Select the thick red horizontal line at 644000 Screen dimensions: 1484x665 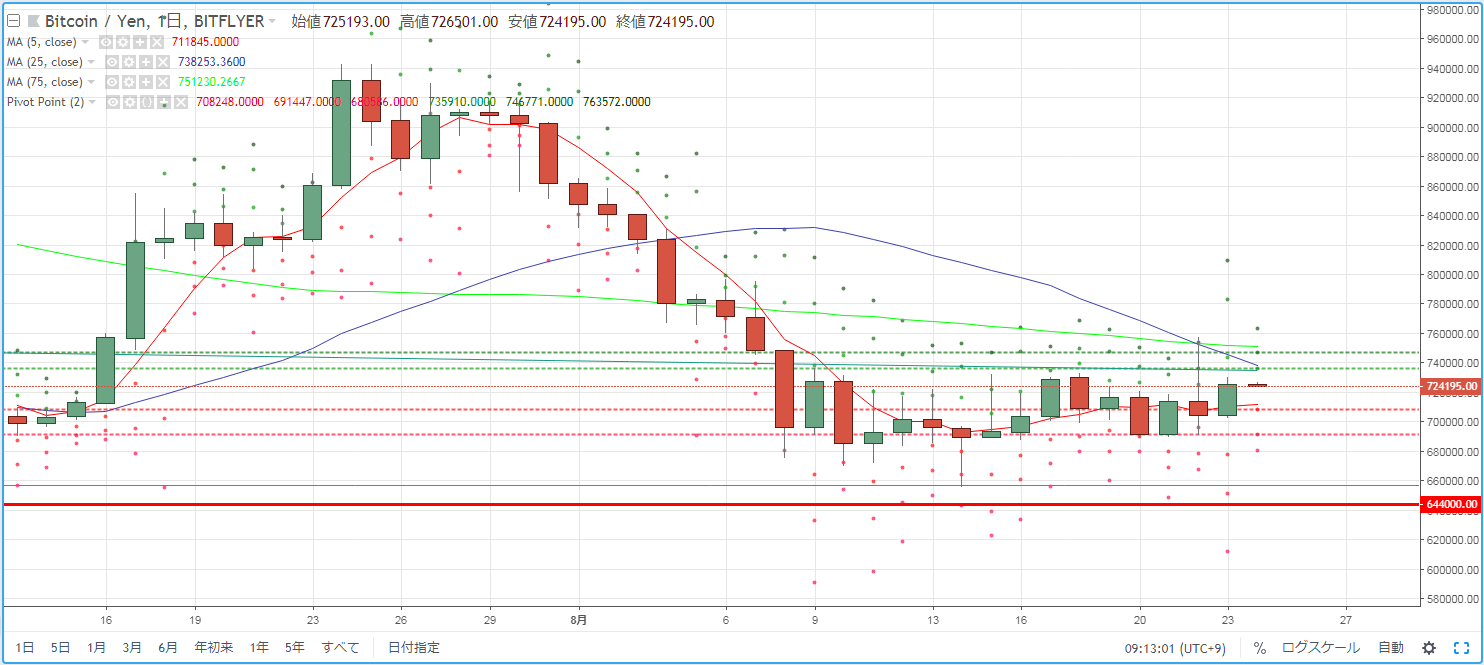point(711,505)
